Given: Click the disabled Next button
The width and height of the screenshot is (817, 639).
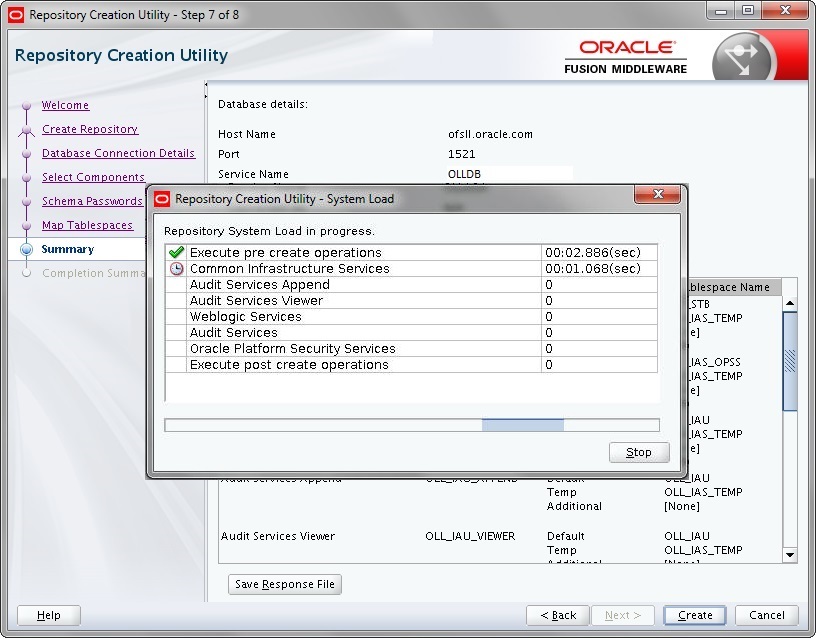Looking at the screenshot, I should (623, 616).
